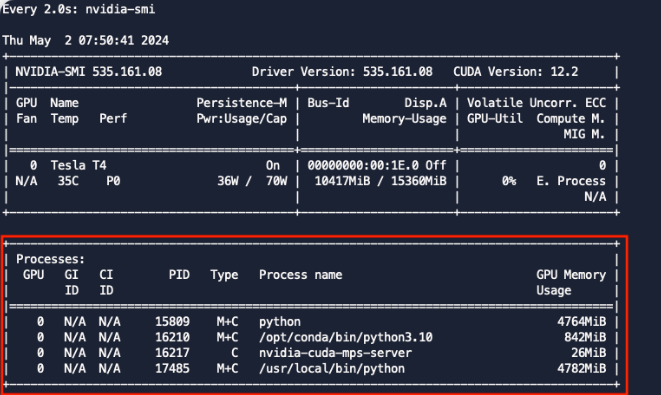661x395 pixels.
Task: Click the 'Processes:' section label
Action: click(x=51, y=259)
